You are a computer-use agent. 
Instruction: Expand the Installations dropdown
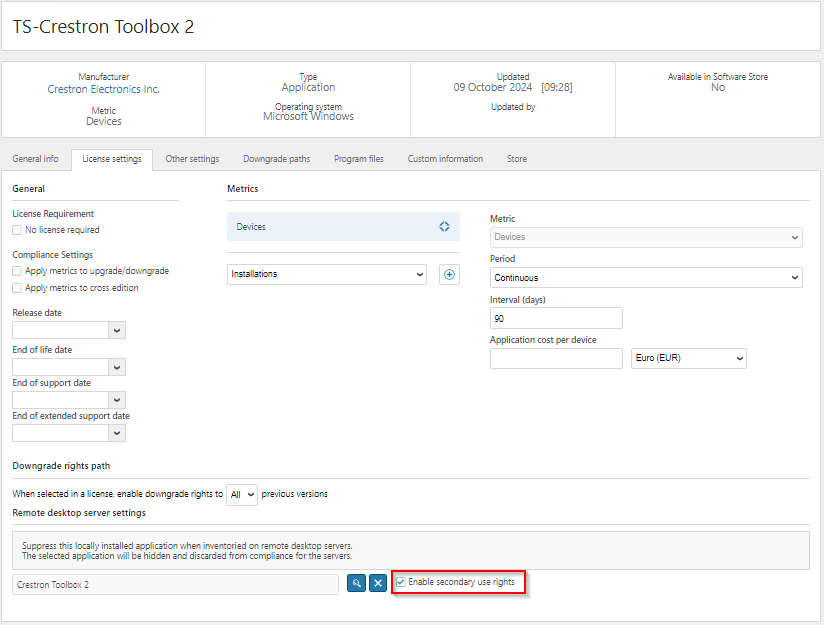(327, 274)
